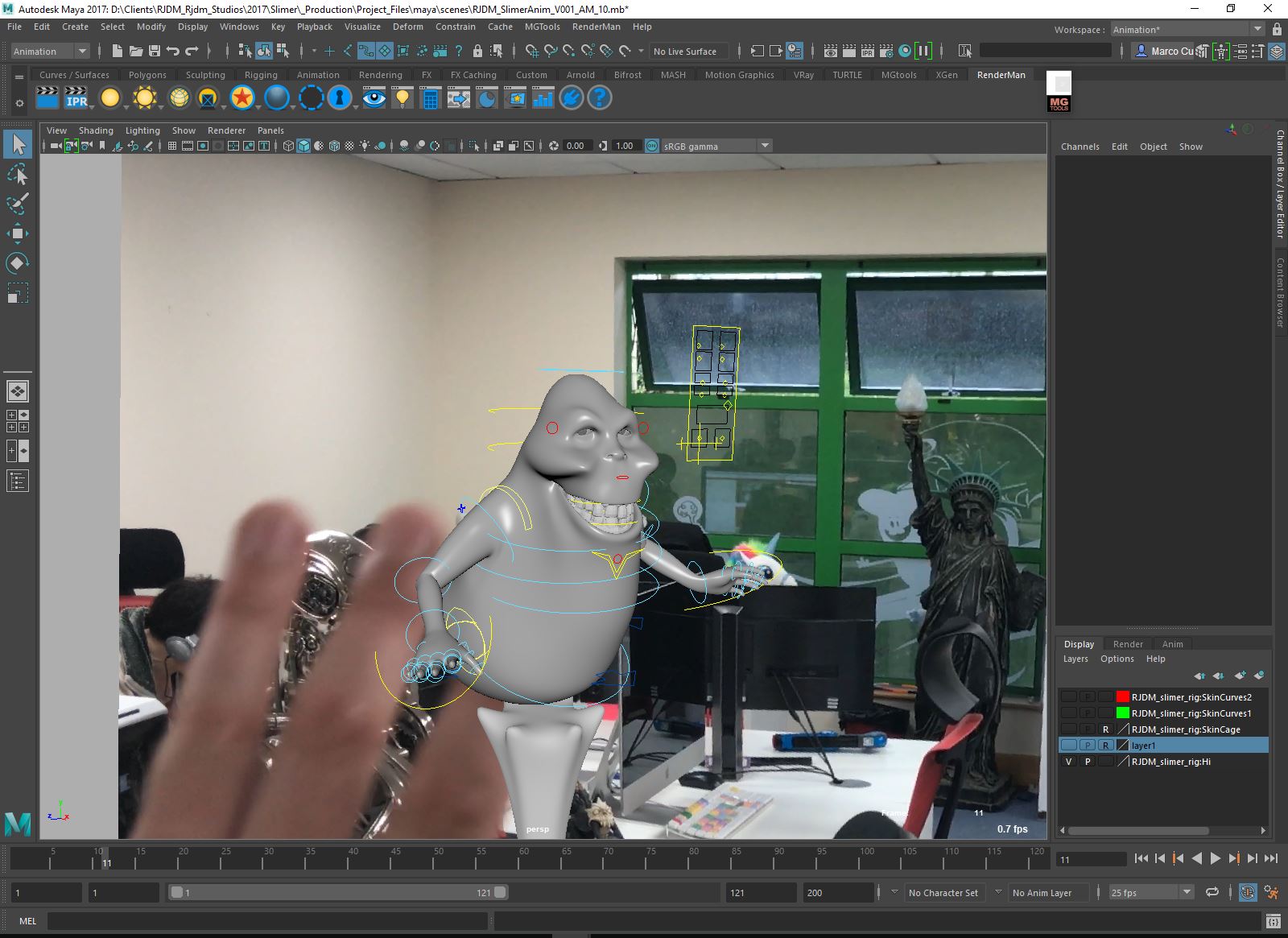The image size is (1288, 938).
Task: Create new empty display layer
Action: coord(1240,676)
